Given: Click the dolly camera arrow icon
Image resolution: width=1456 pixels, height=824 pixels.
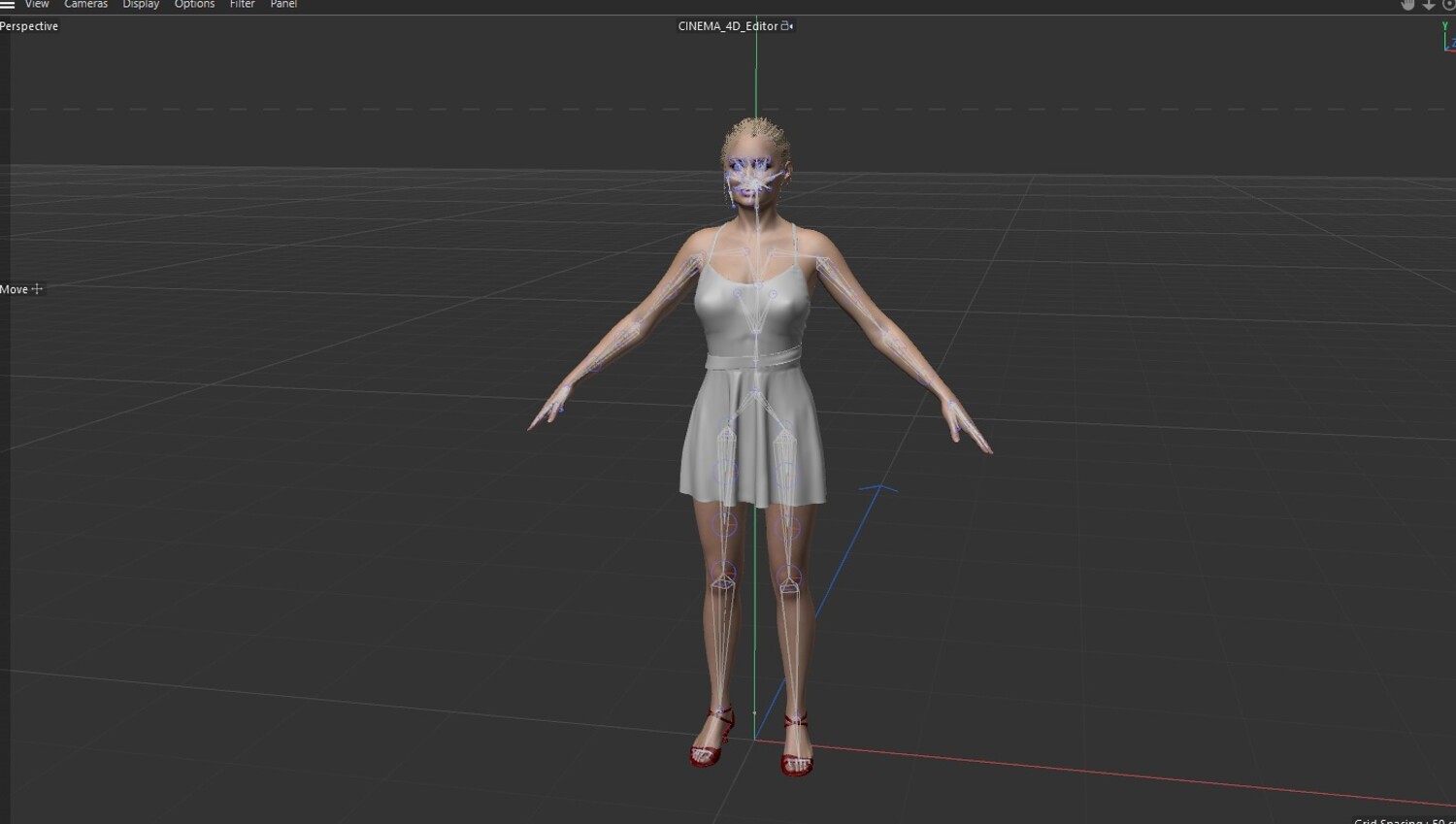Looking at the screenshot, I should pyautogui.click(x=1429, y=4).
